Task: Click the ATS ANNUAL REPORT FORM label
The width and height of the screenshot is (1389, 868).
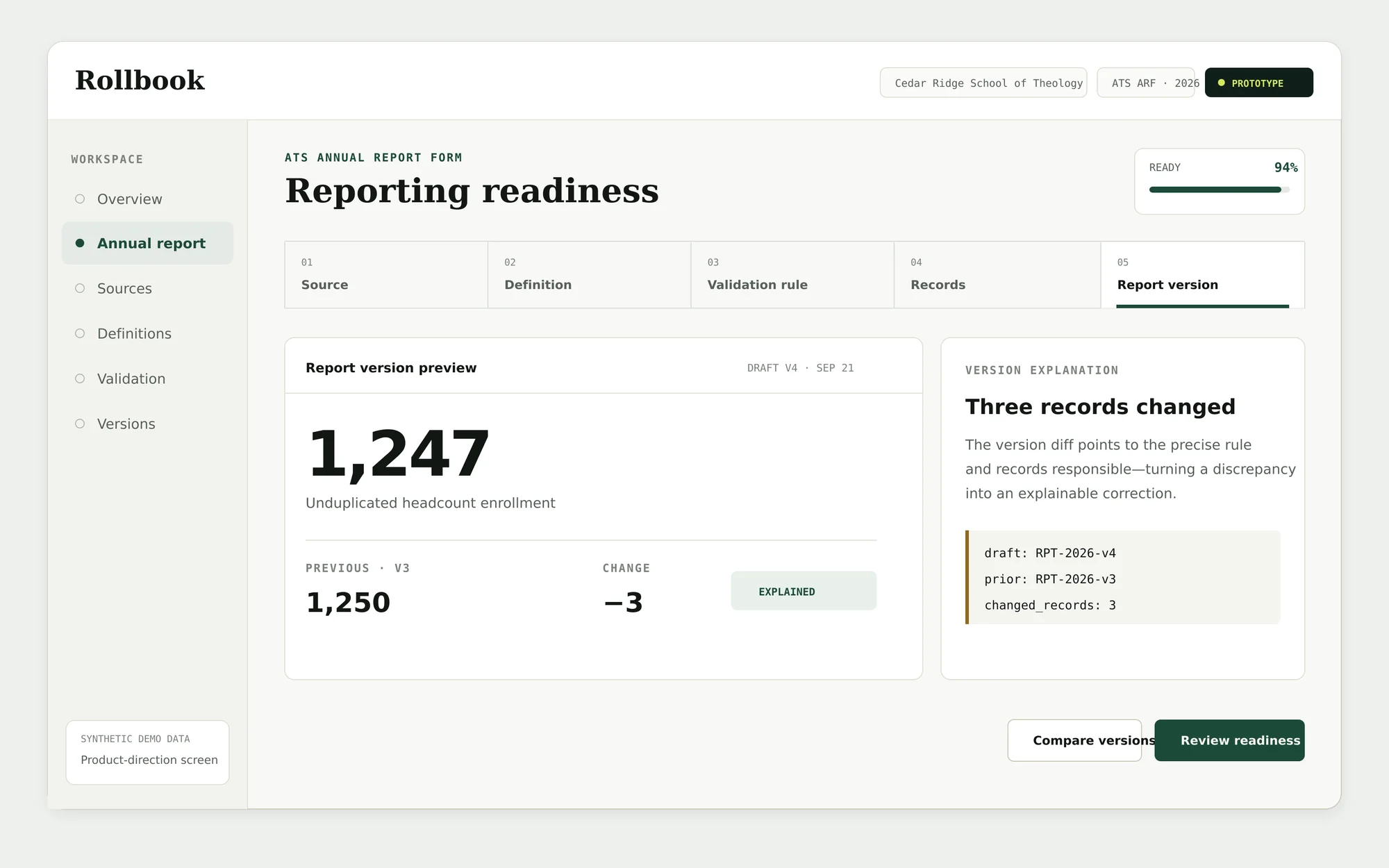Action: tap(374, 158)
